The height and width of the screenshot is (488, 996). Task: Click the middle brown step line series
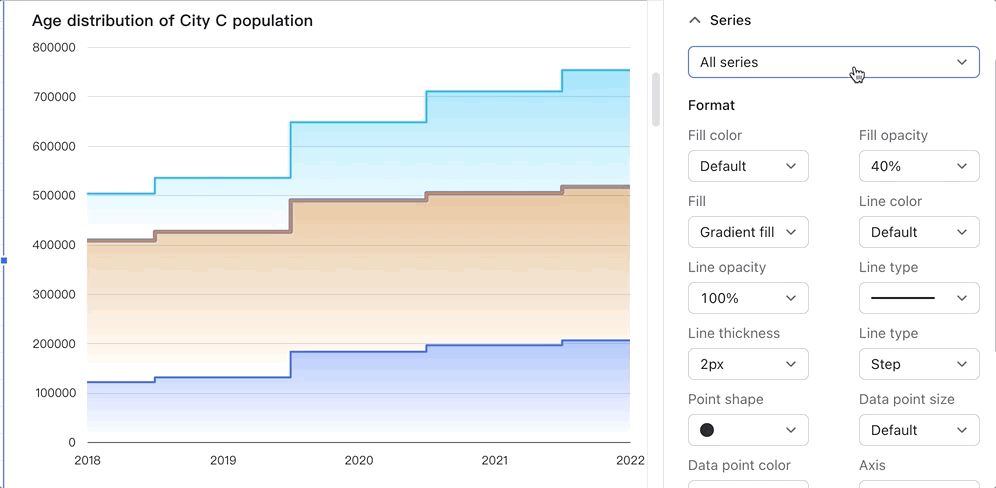[x=358, y=200]
